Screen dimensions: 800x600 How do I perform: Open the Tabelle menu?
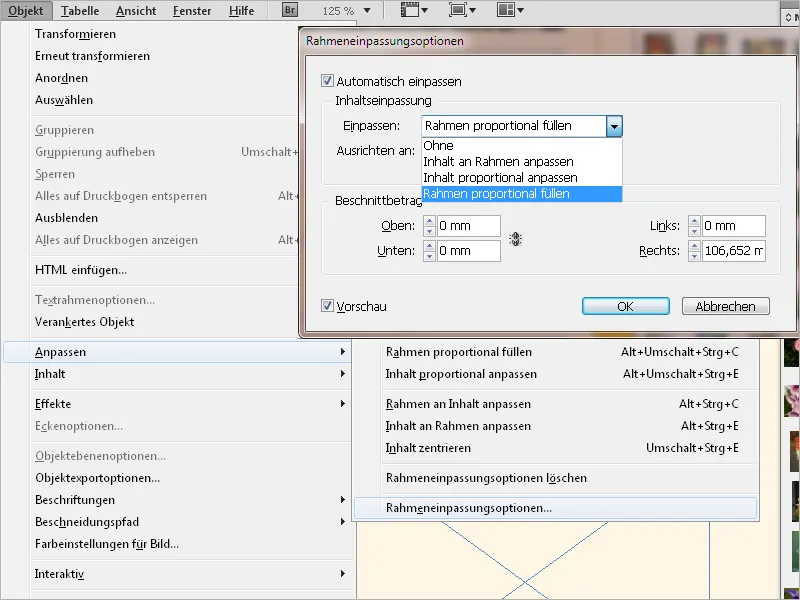79,10
